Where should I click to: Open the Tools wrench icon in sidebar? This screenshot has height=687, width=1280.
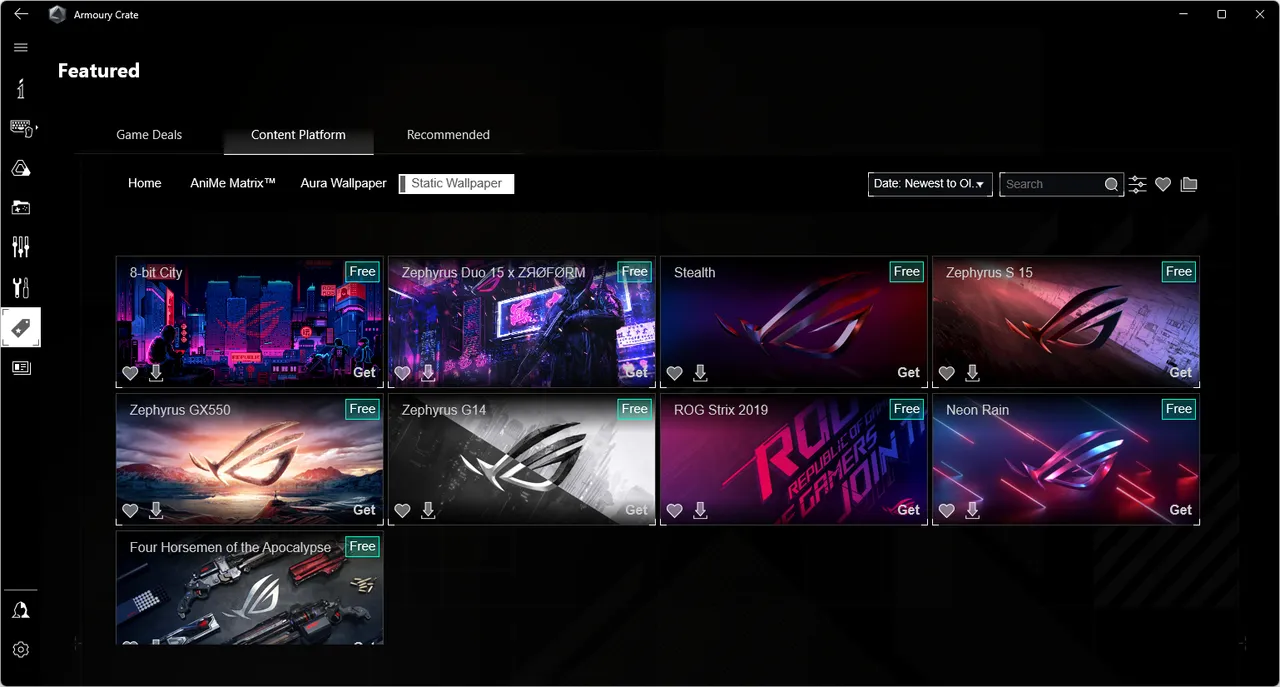pyautogui.click(x=21, y=288)
